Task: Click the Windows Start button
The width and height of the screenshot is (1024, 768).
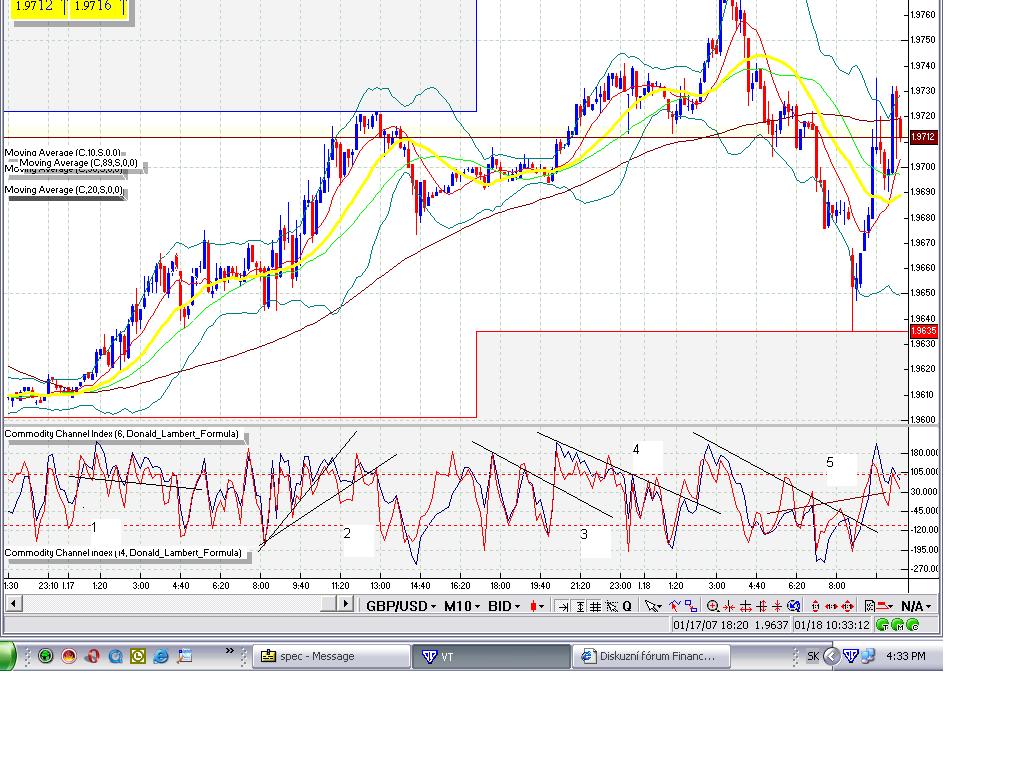Action: point(8,656)
